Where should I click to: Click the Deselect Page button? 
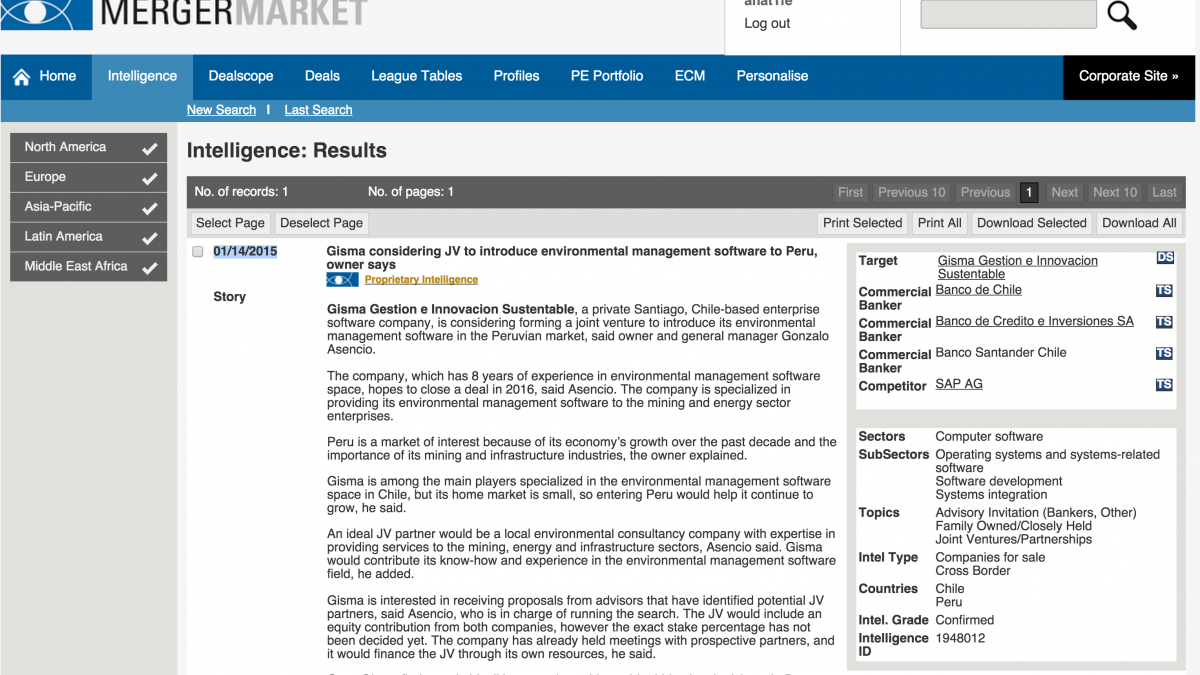point(321,223)
